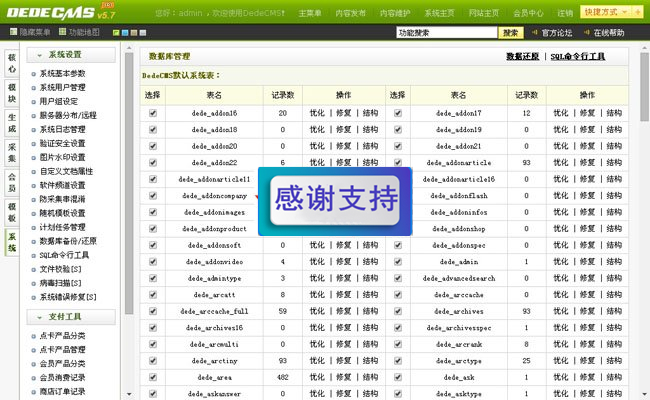Select the light gray skin color swatch

coord(143,32)
